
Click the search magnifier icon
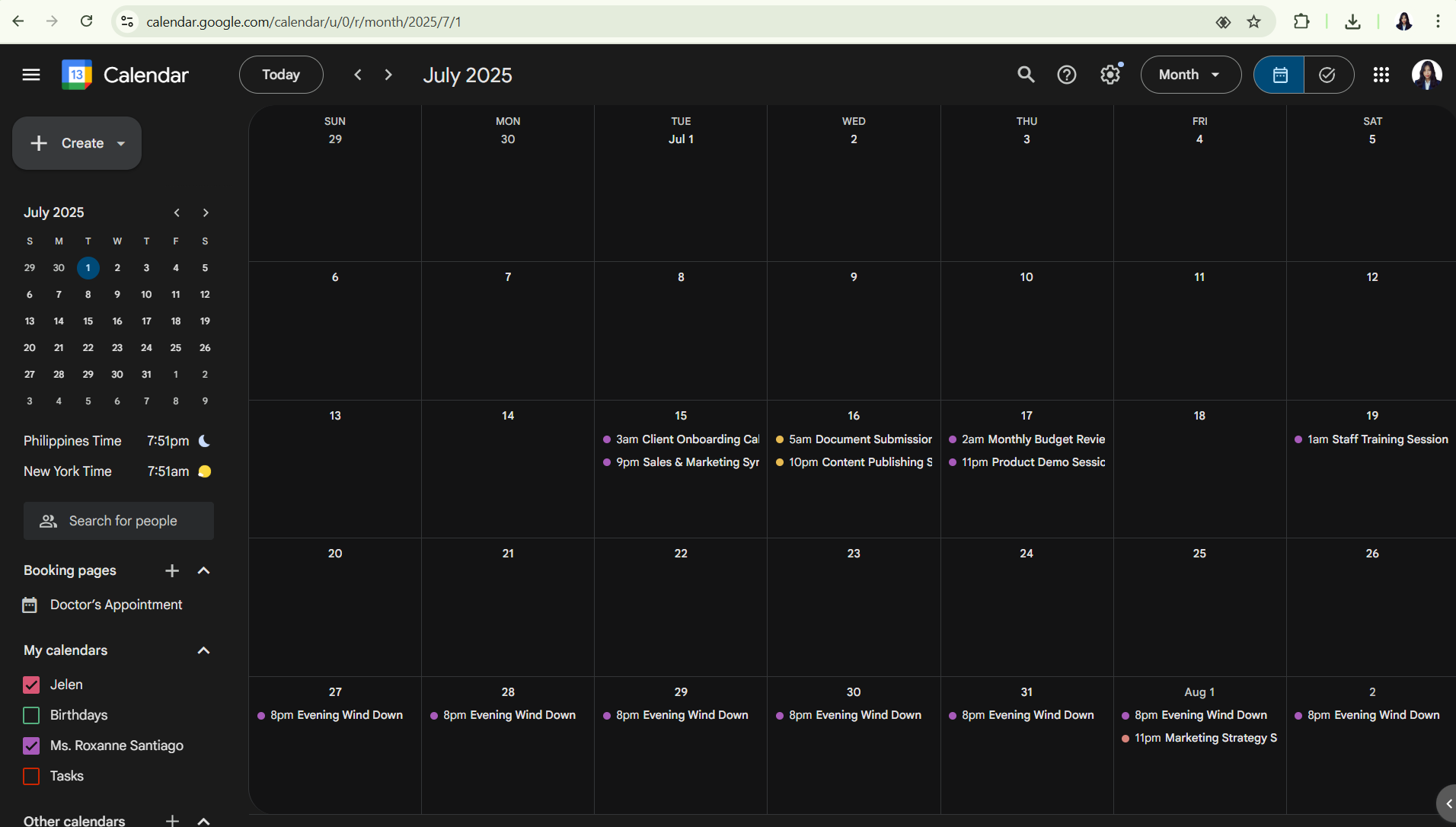click(1026, 75)
